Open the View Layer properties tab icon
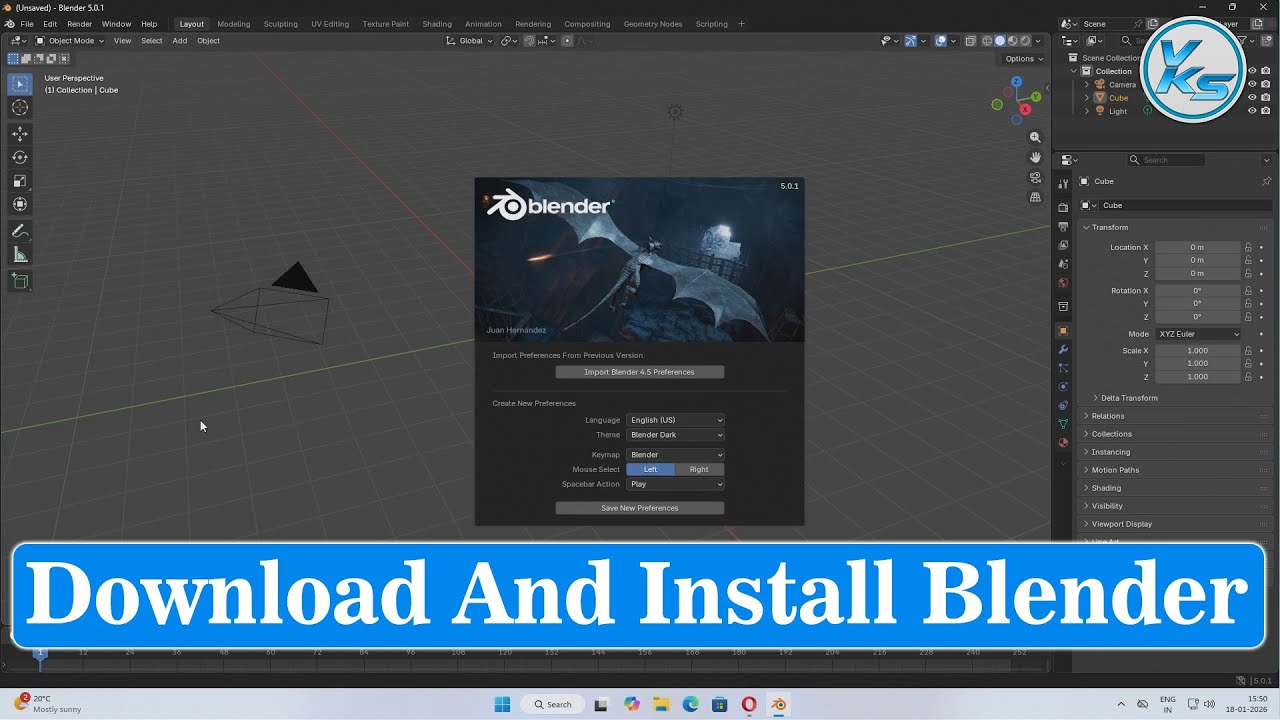 click(x=1063, y=246)
